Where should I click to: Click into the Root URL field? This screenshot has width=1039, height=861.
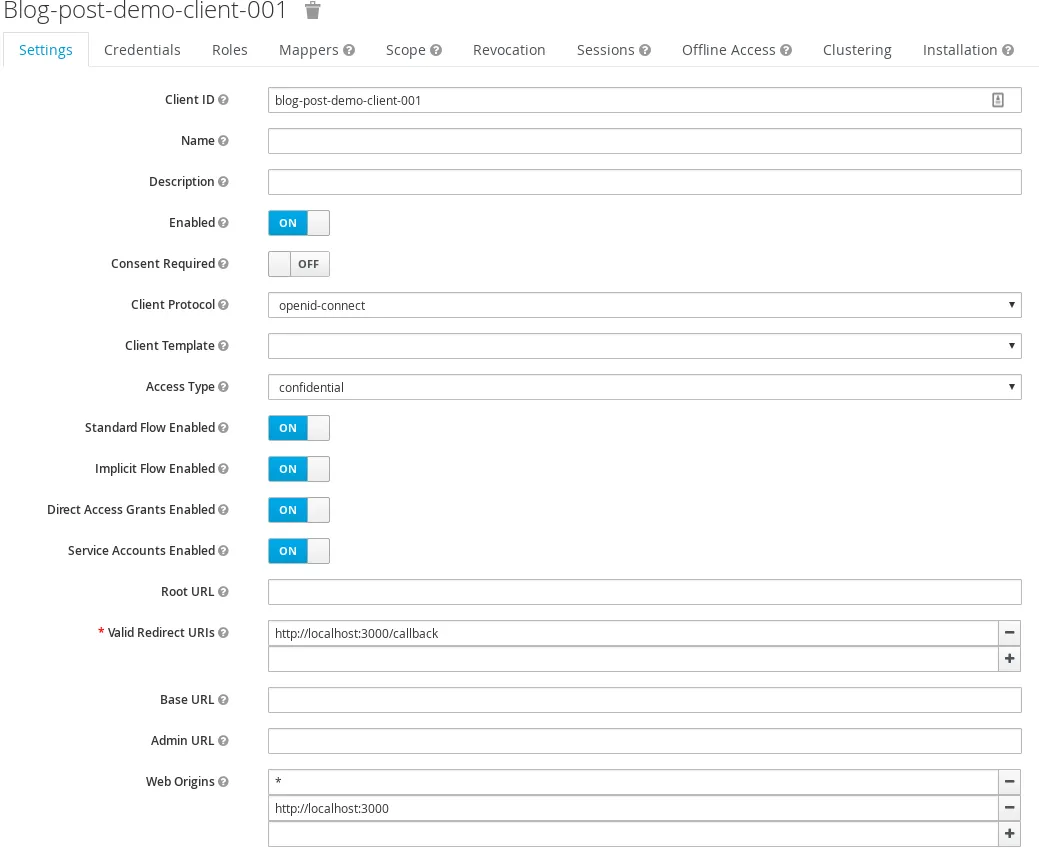645,592
